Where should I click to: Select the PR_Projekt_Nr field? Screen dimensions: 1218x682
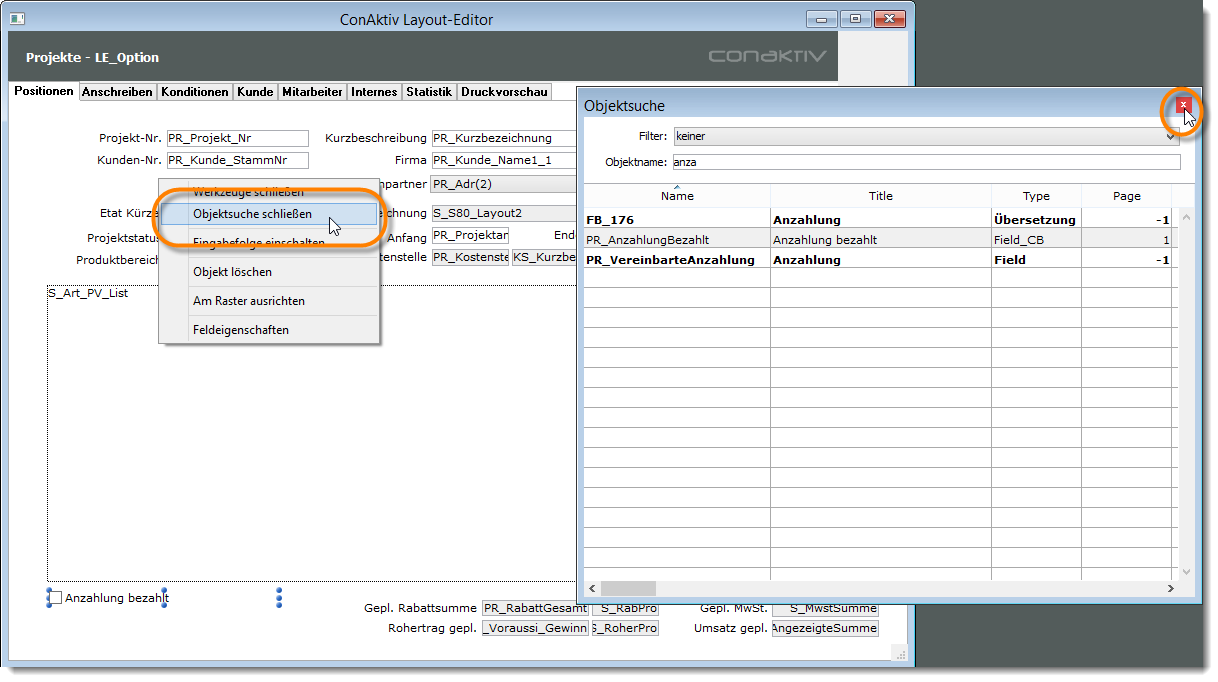(237, 139)
